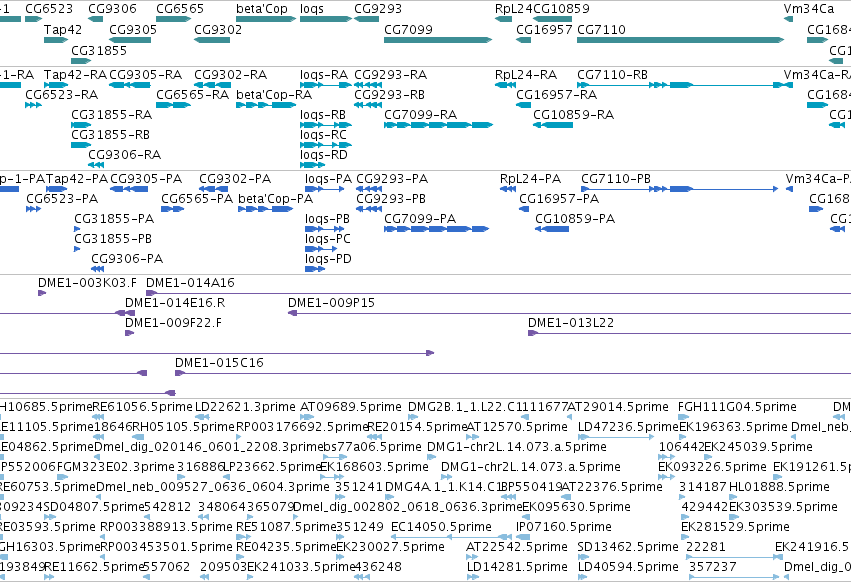Click the CG9305 gene label
Viewport: 851px width, 582px height.
[133, 29]
